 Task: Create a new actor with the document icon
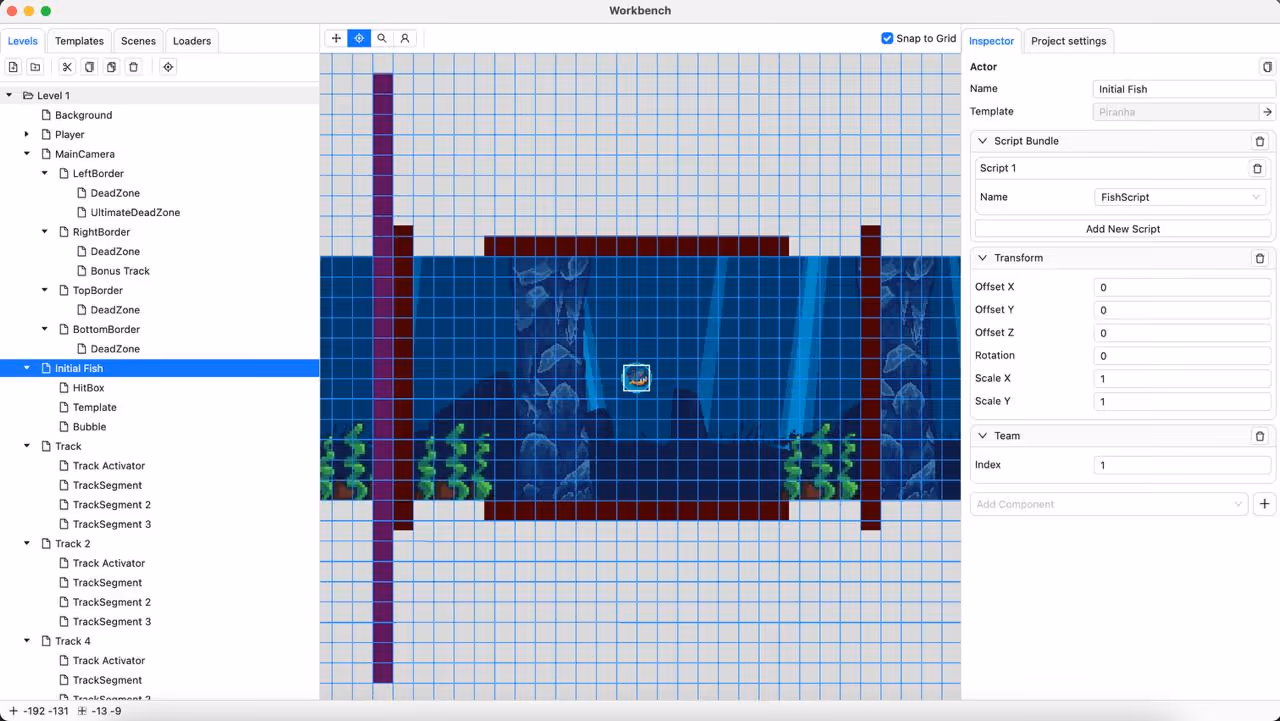pos(13,66)
